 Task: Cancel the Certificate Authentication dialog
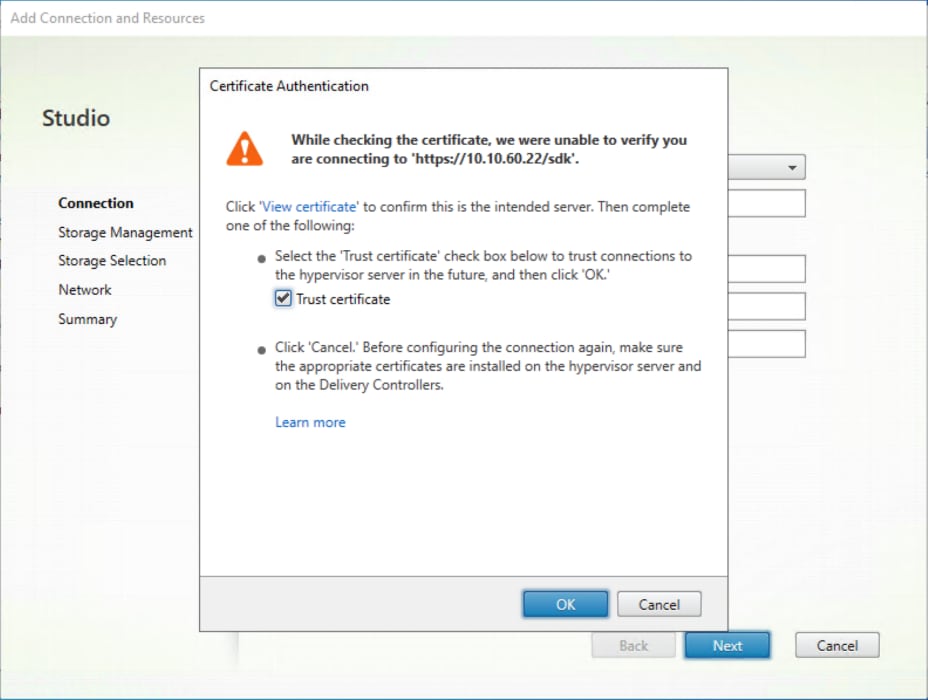659,604
